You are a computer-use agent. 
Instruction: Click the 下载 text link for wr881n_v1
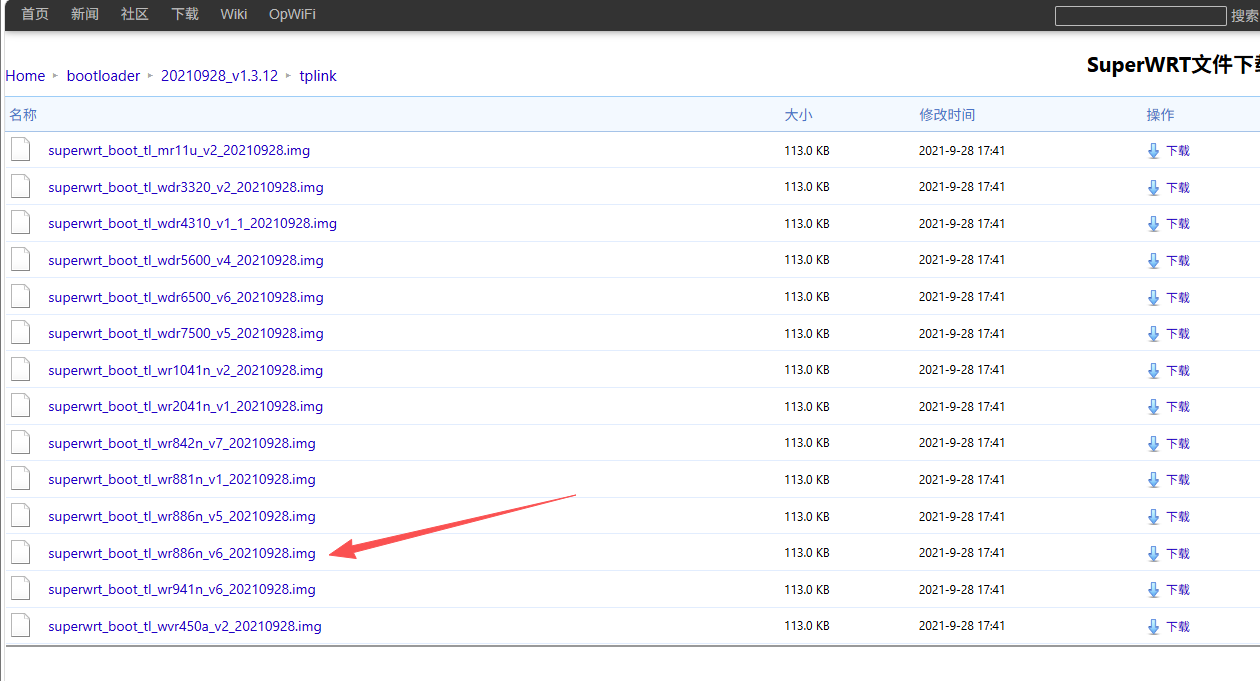pyautogui.click(x=1178, y=480)
